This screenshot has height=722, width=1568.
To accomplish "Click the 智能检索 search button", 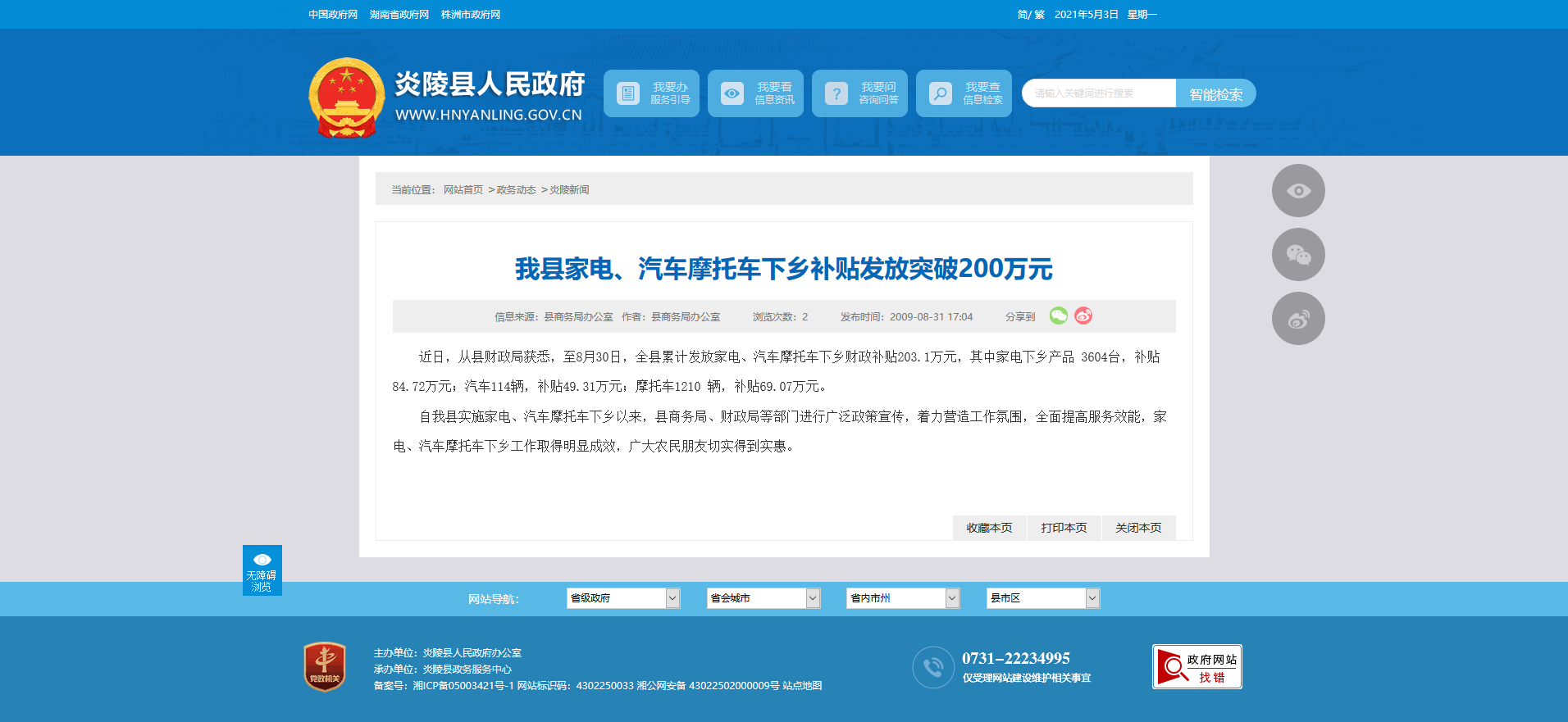I will 1215,94.
